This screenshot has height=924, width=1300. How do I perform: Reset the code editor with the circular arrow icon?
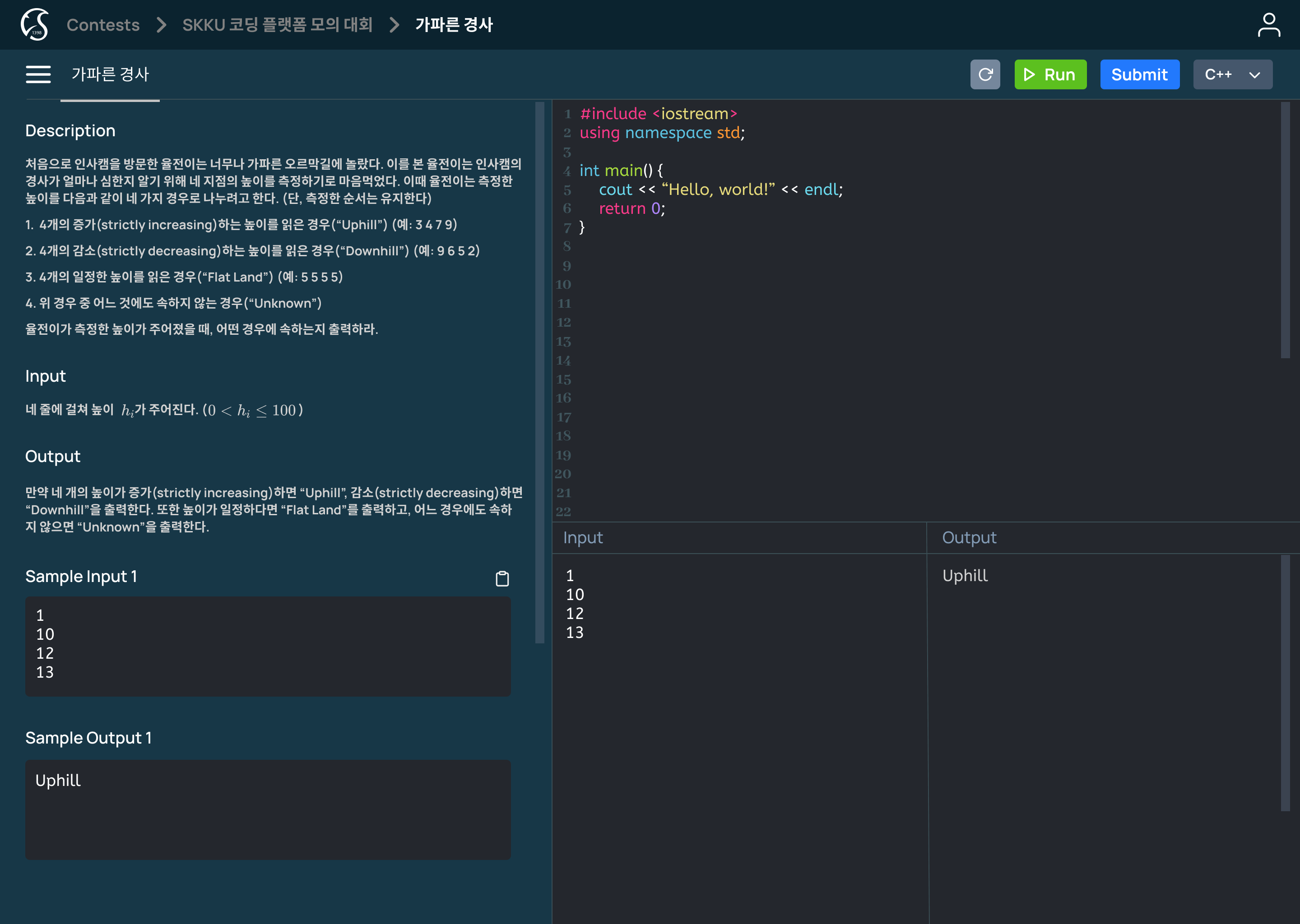coord(985,74)
